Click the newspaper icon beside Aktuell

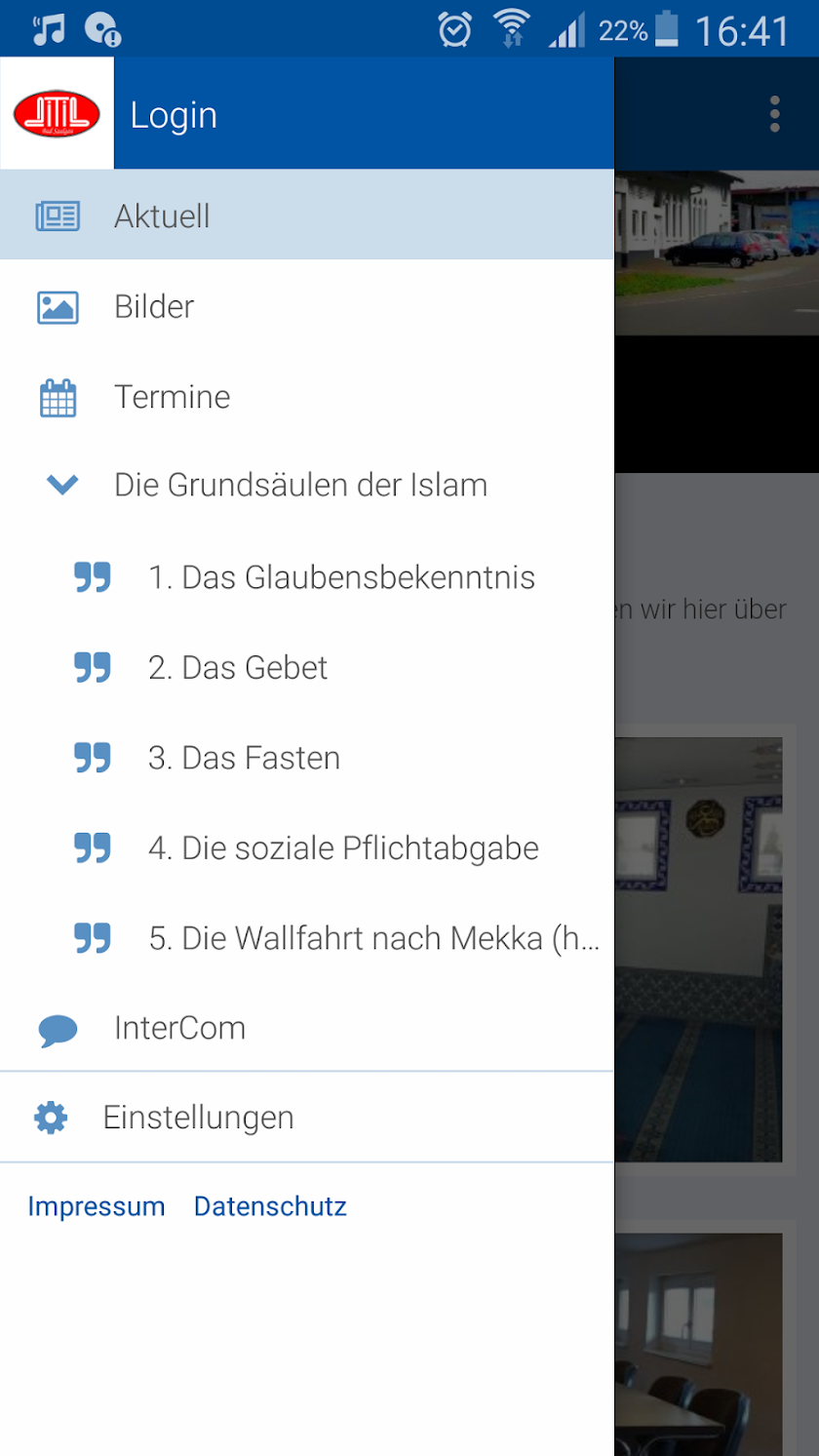click(x=58, y=216)
